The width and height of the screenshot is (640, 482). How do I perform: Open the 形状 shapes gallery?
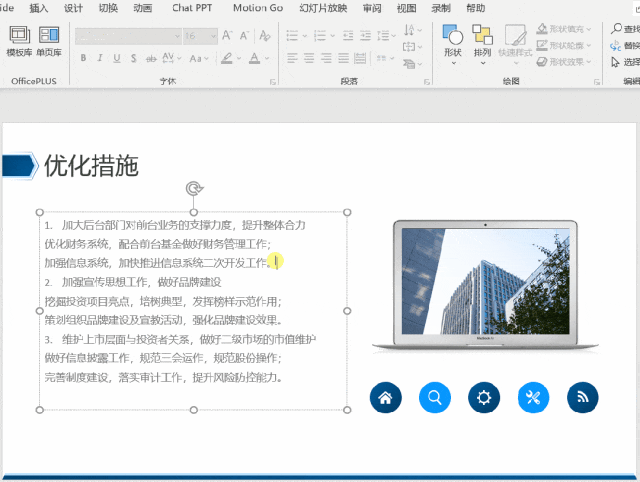[453, 45]
